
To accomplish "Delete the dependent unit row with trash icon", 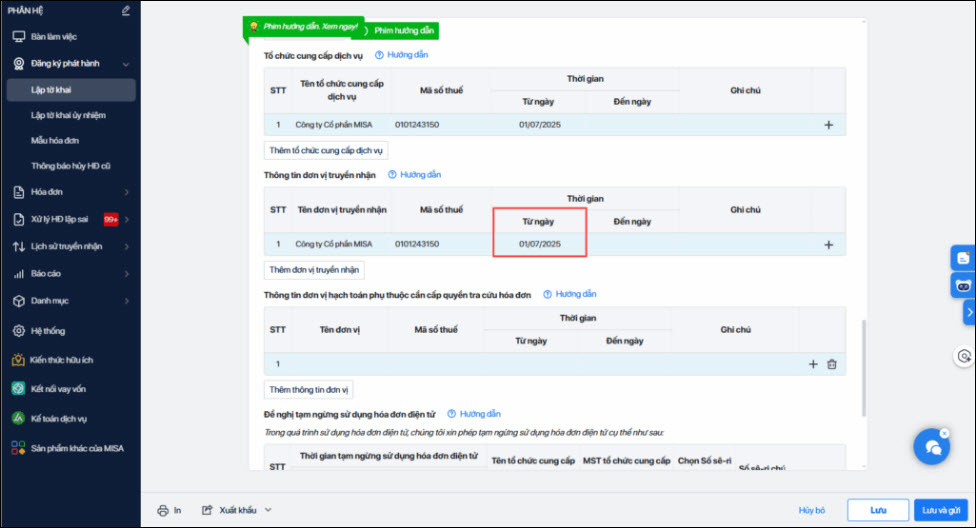I will coord(831,364).
